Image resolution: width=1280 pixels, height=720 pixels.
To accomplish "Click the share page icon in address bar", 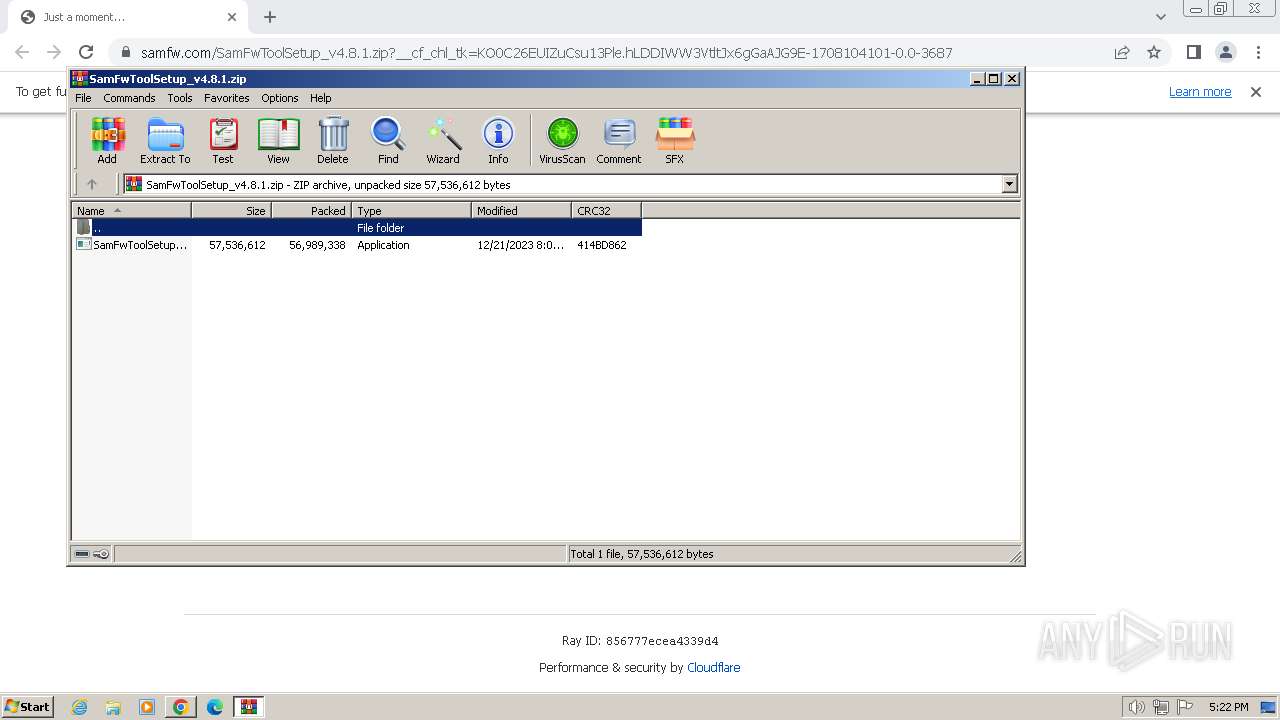I will pos(1122,52).
